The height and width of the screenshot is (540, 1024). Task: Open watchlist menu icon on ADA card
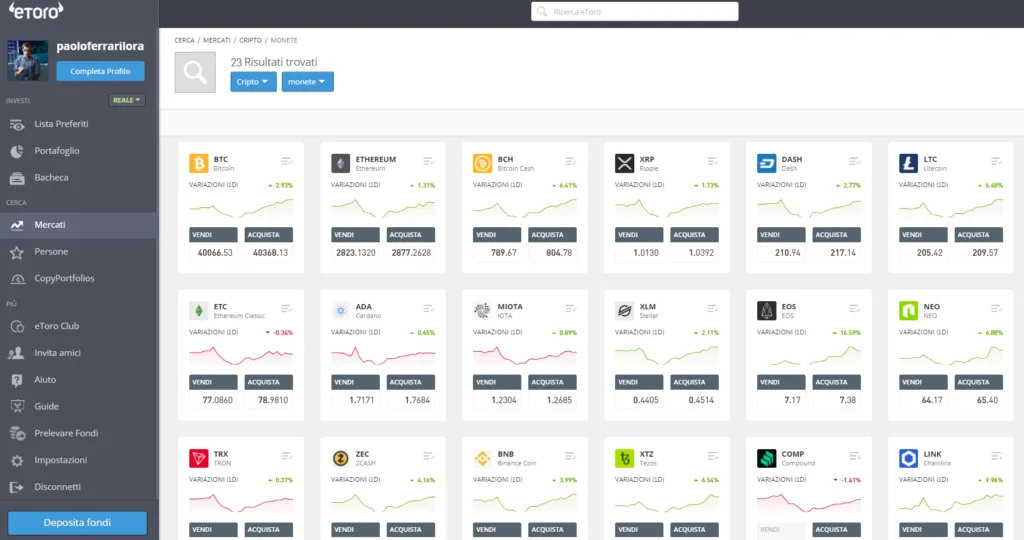428,308
